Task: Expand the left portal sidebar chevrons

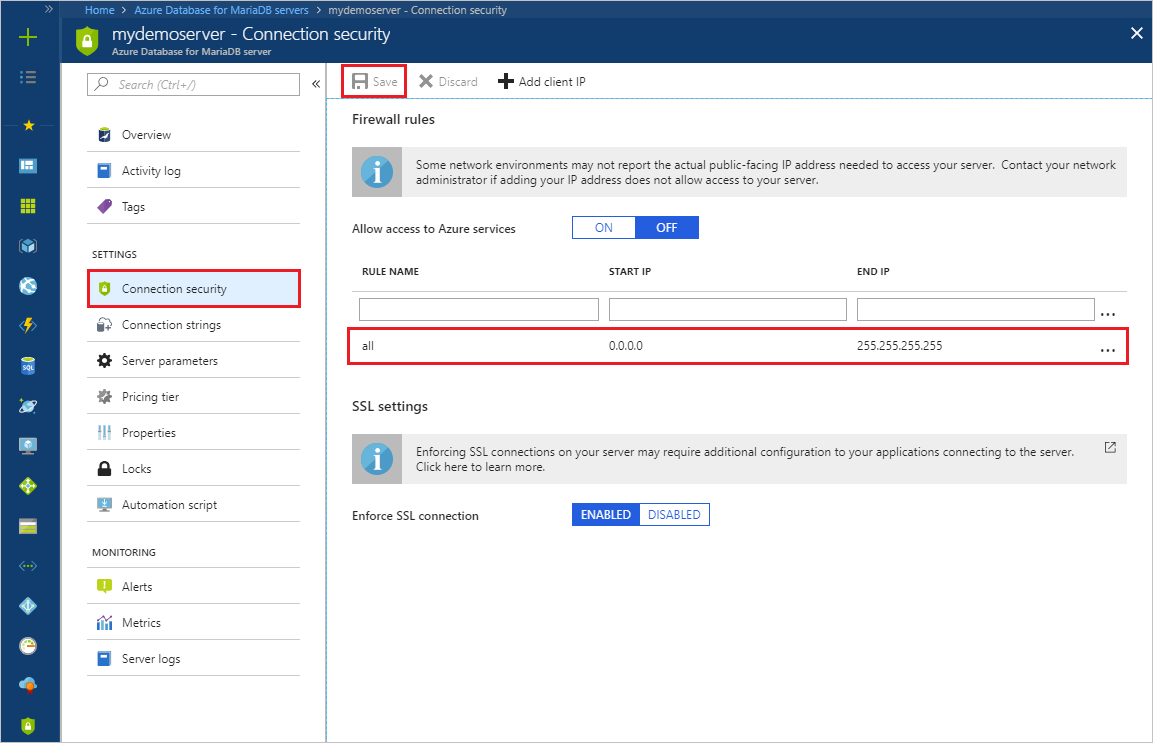Action: 49,10
